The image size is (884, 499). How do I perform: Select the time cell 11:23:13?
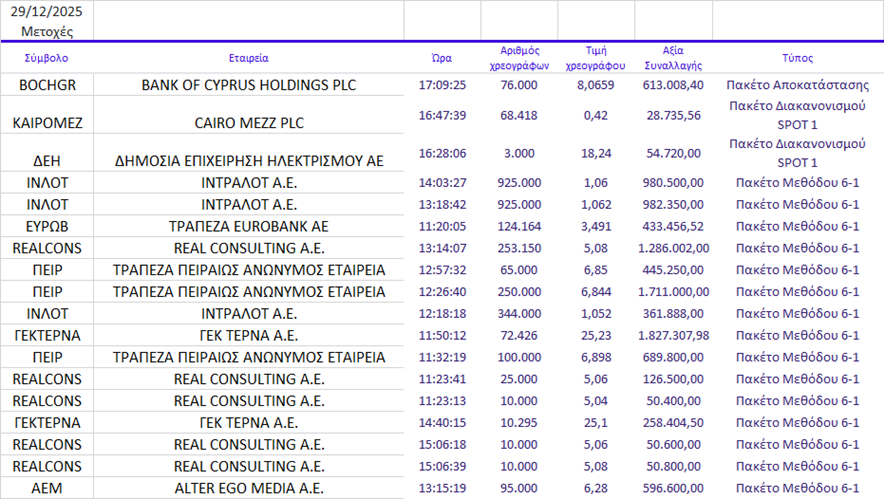click(x=442, y=401)
